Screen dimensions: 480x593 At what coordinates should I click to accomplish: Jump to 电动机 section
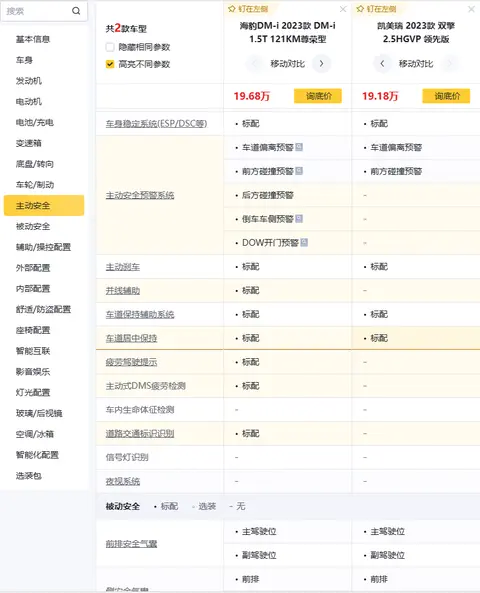coord(28,102)
